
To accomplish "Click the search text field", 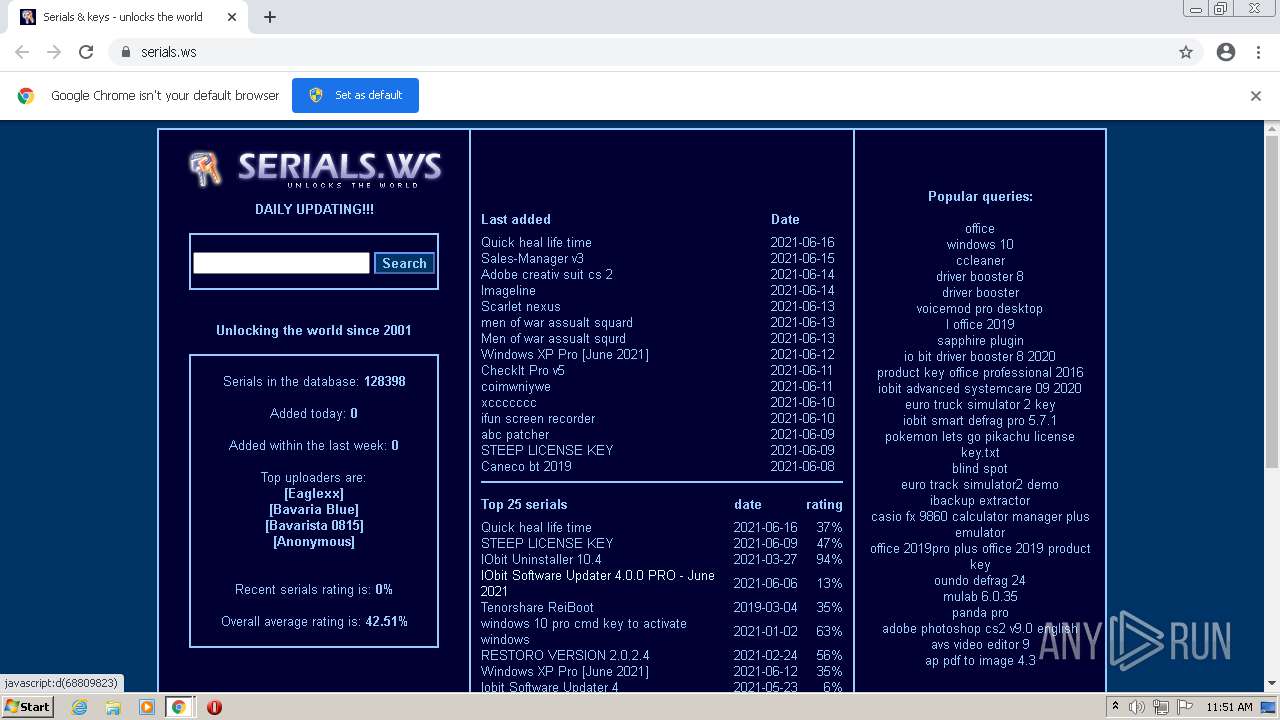I will click(281, 263).
